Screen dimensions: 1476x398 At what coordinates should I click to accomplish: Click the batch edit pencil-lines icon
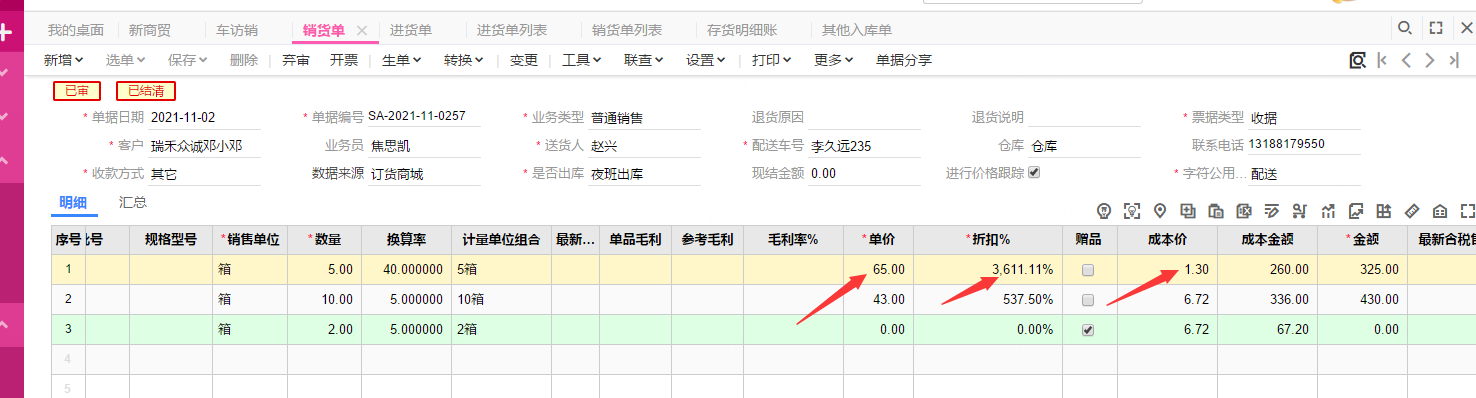pos(1272,211)
